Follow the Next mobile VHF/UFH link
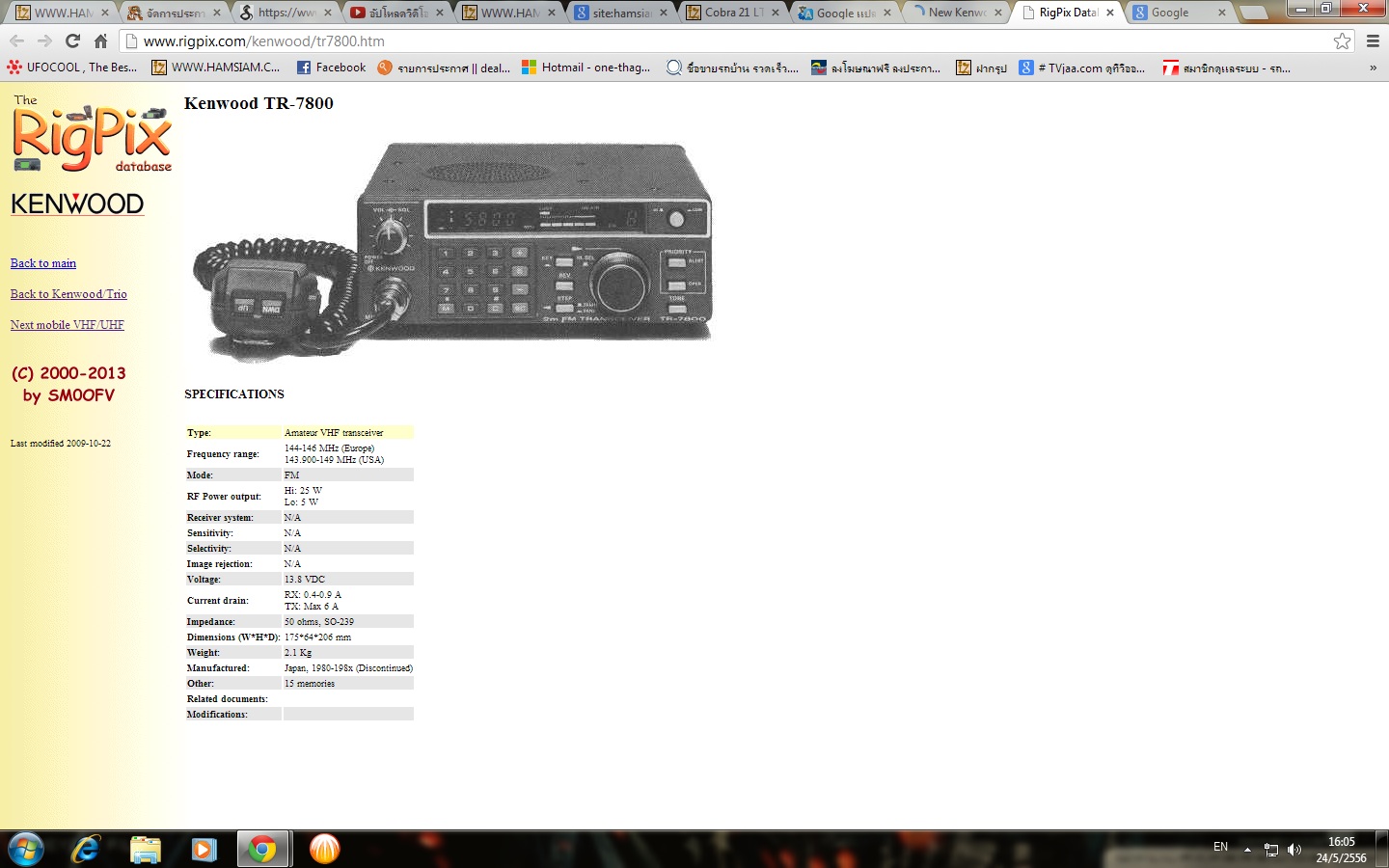Screen dimensions: 1389x868 click(68, 325)
